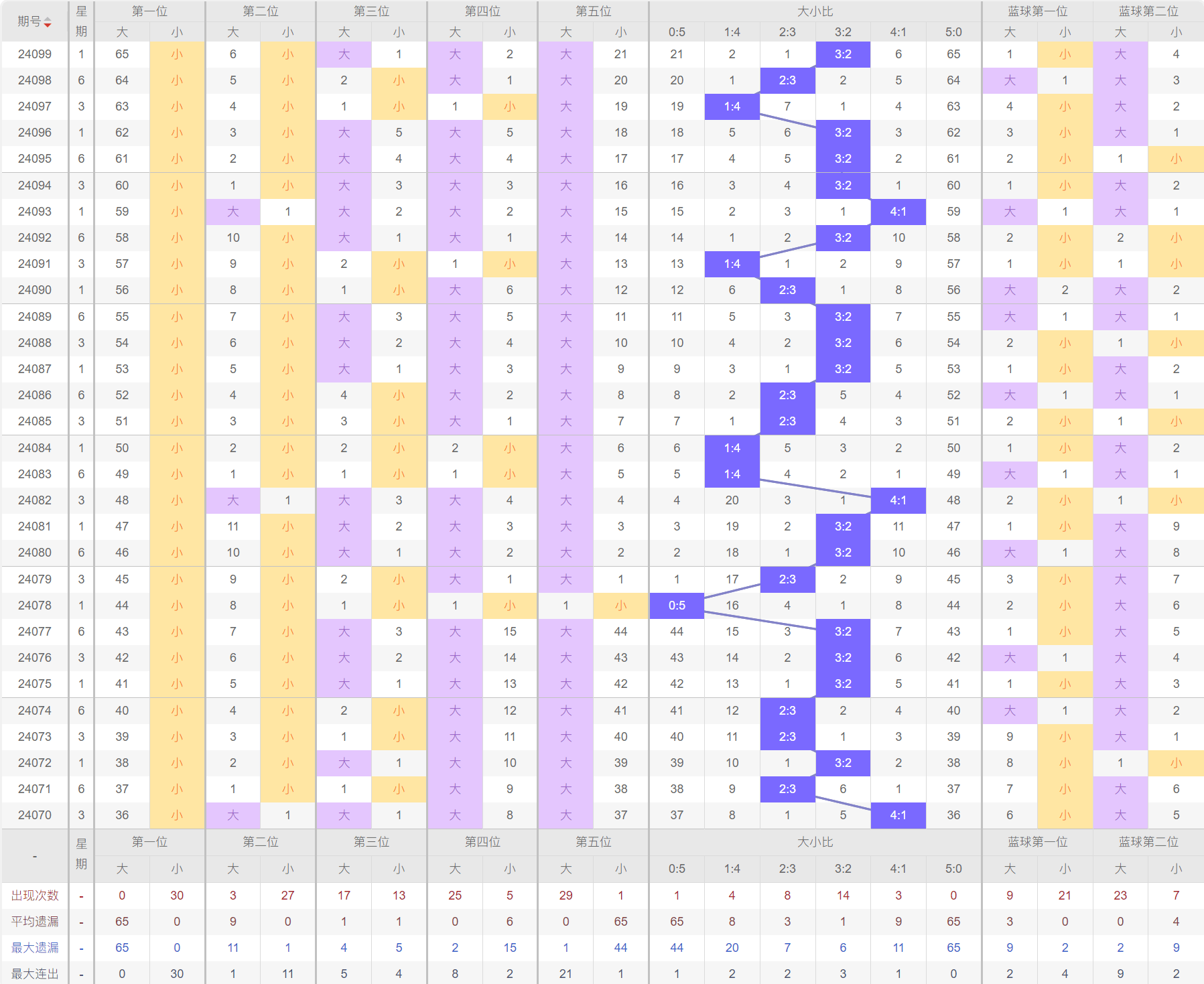Viewport: 1204px width, 984px height.
Task: Click the highlighted 0:5 cell in row 24078
Action: click(677, 606)
